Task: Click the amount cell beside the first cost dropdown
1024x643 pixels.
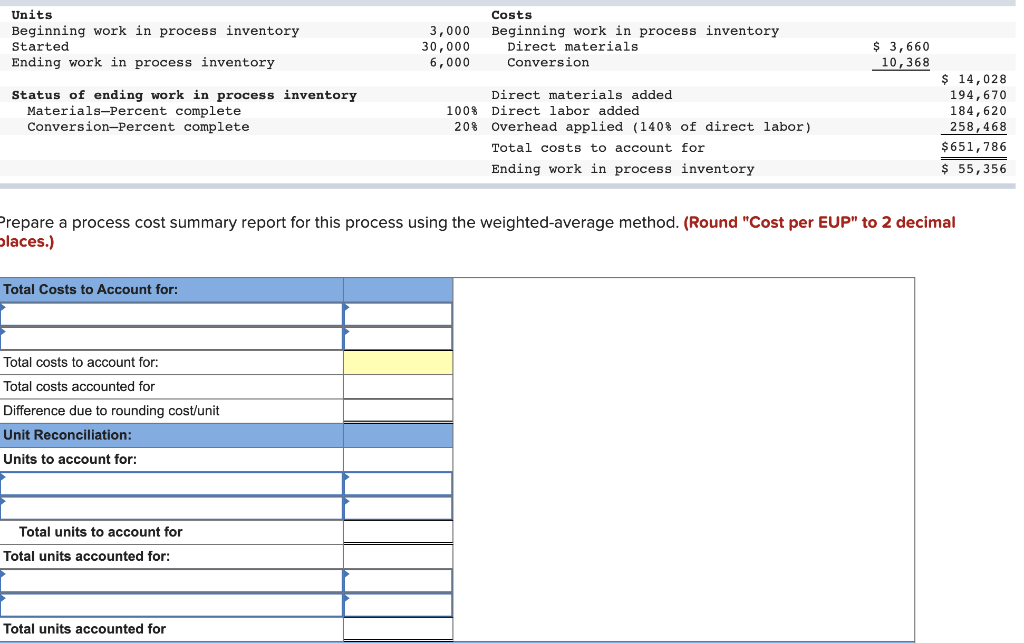Action: [x=398, y=313]
